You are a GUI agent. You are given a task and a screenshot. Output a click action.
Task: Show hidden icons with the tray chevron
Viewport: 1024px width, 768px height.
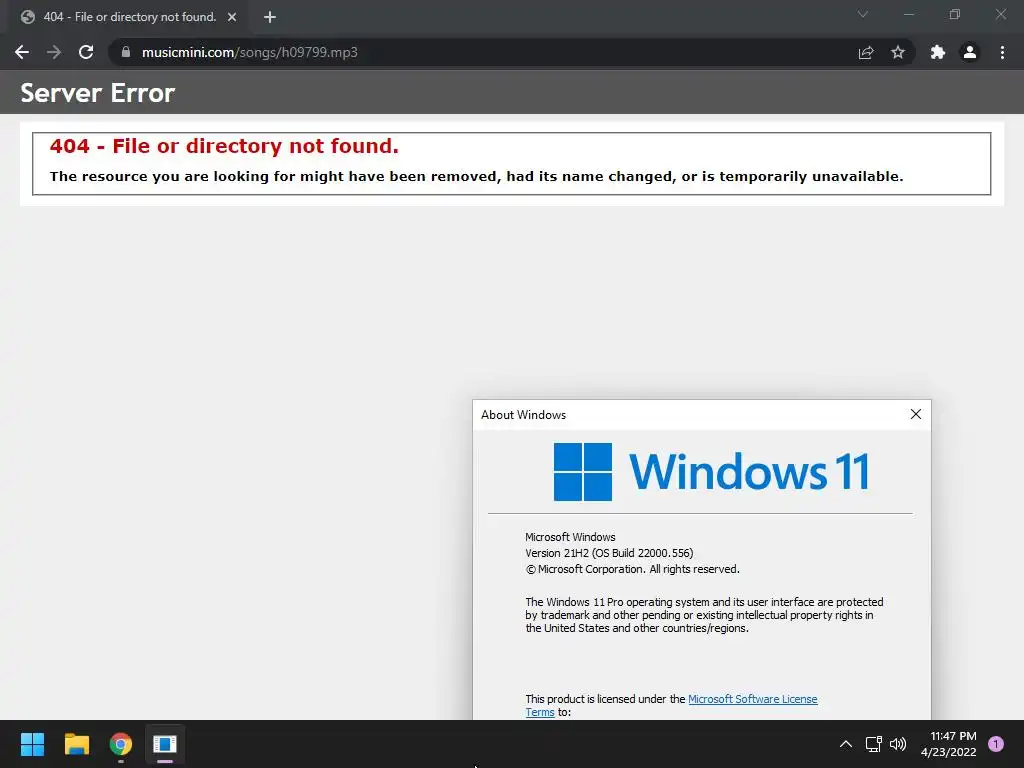pyautogui.click(x=846, y=744)
